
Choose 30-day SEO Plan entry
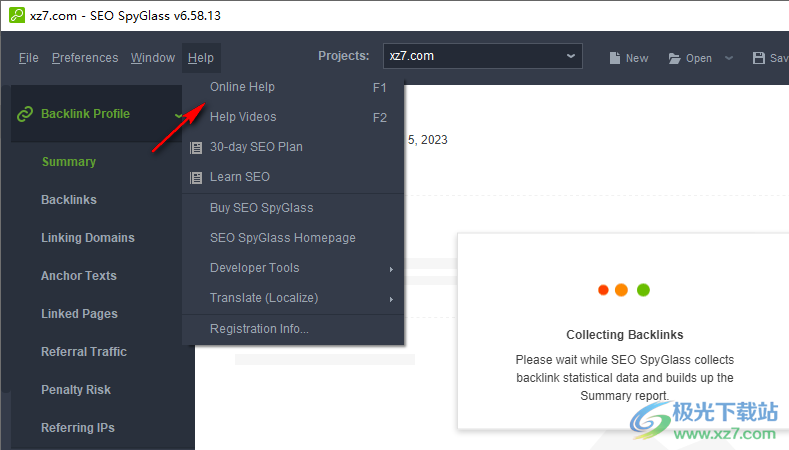tap(293, 147)
